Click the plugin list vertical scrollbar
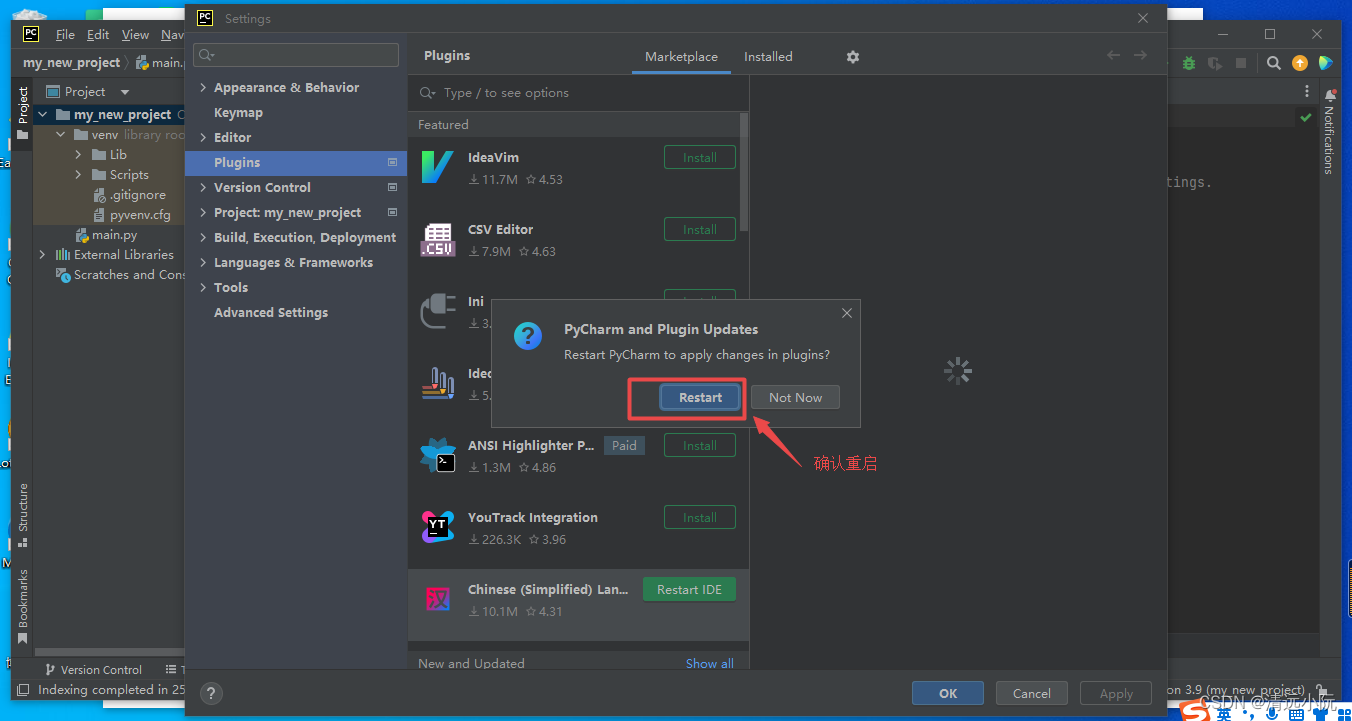 click(x=744, y=172)
